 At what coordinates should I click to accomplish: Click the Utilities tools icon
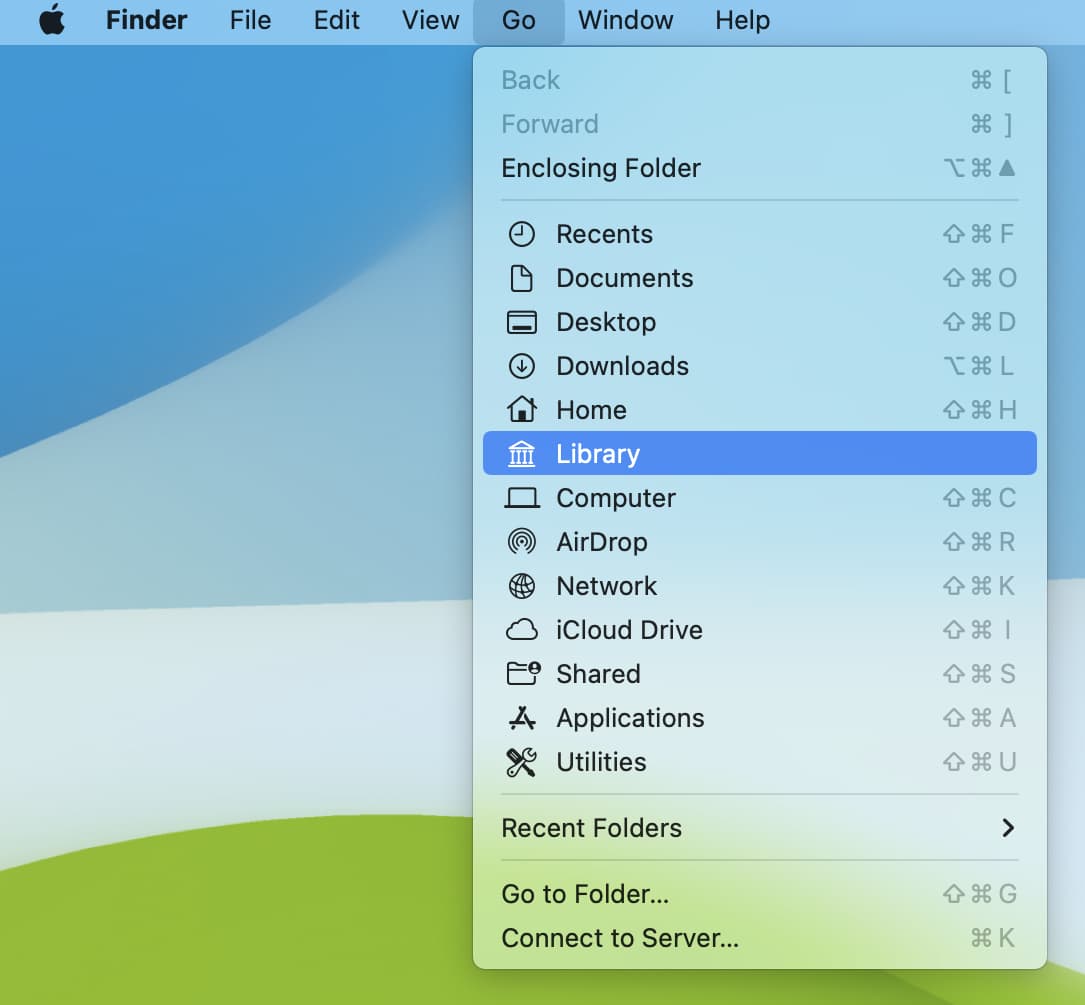tap(521, 762)
